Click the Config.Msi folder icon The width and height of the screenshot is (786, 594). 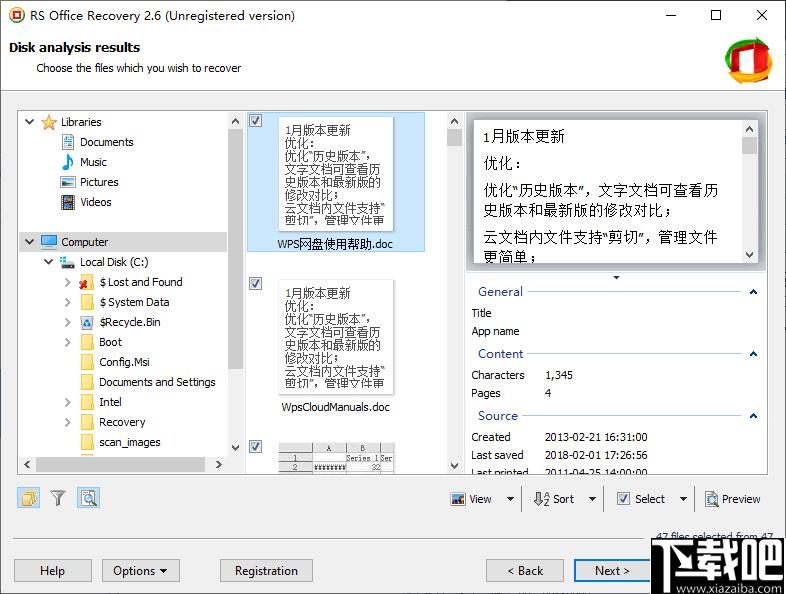[x=87, y=362]
